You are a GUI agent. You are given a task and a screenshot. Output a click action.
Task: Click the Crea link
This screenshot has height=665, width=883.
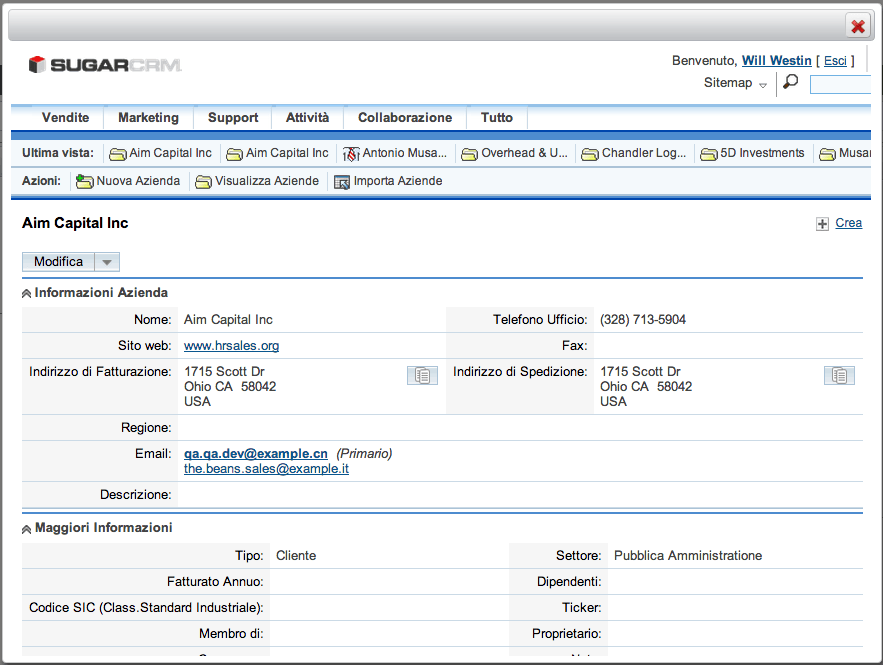(849, 223)
